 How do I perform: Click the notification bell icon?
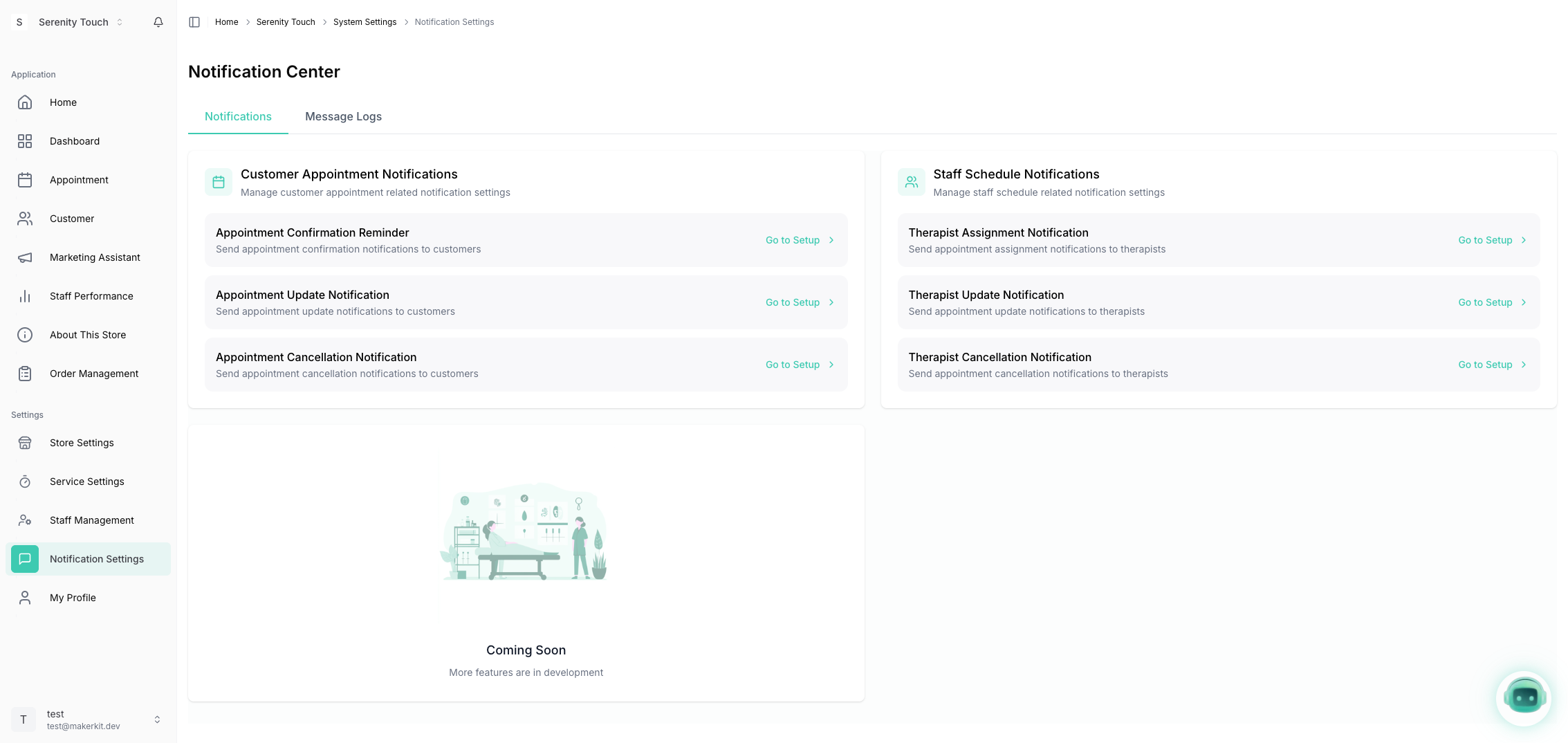(x=158, y=22)
